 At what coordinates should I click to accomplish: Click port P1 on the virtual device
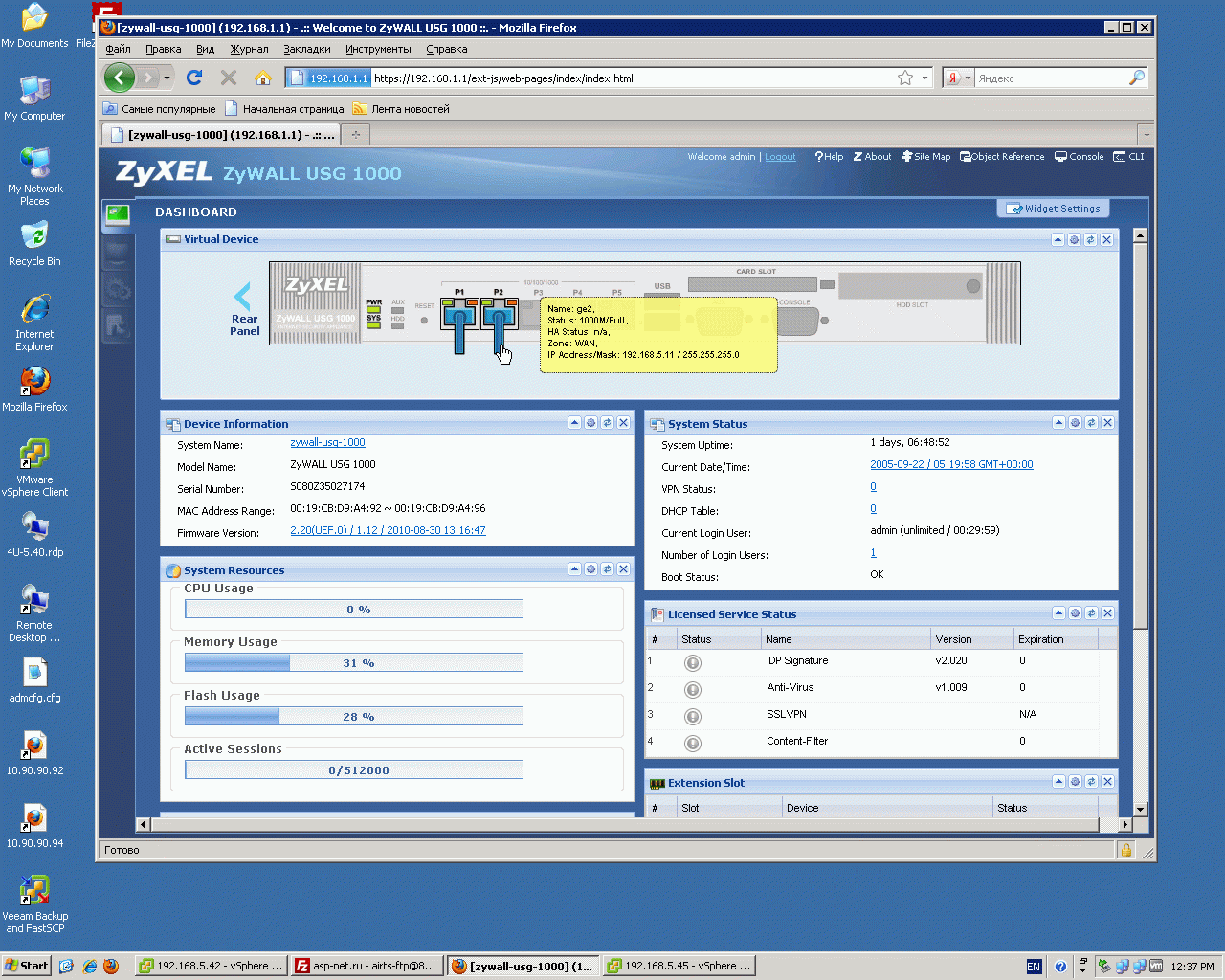(x=459, y=316)
